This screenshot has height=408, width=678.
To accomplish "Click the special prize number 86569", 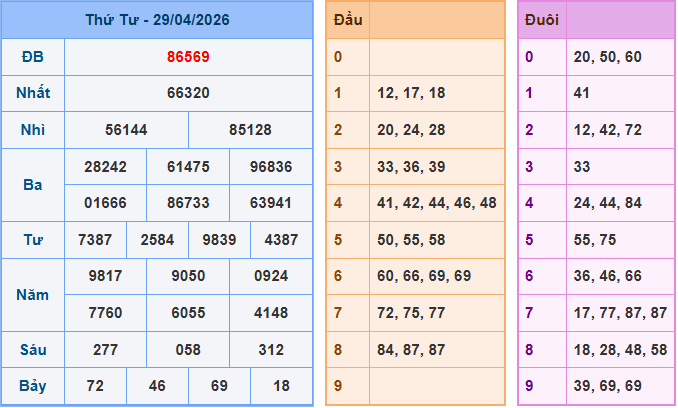I will pos(188,57).
